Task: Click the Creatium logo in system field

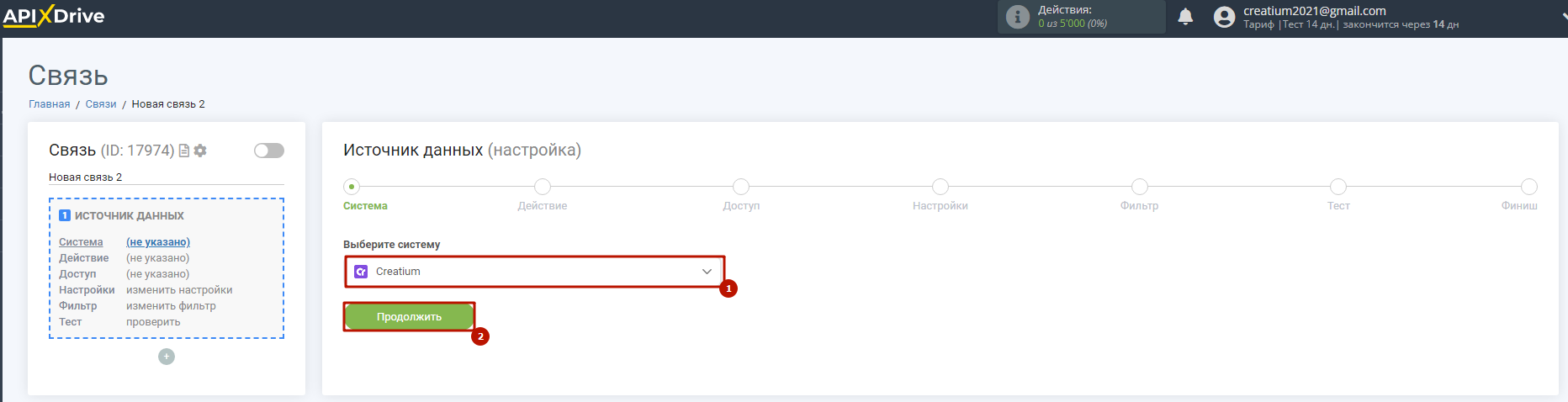Action: (x=361, y=272)
